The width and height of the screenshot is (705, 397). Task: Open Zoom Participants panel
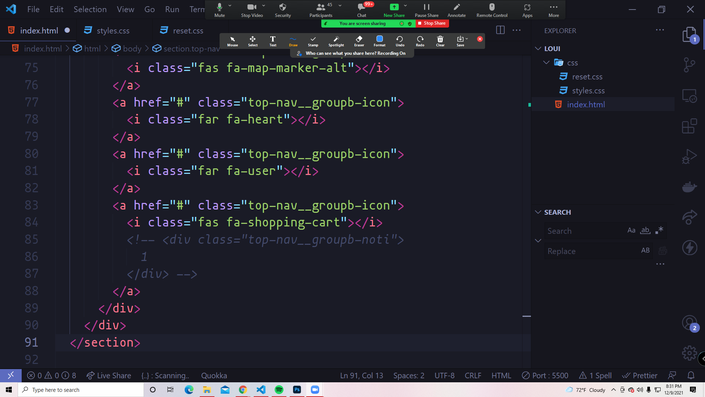coord(321,10)
